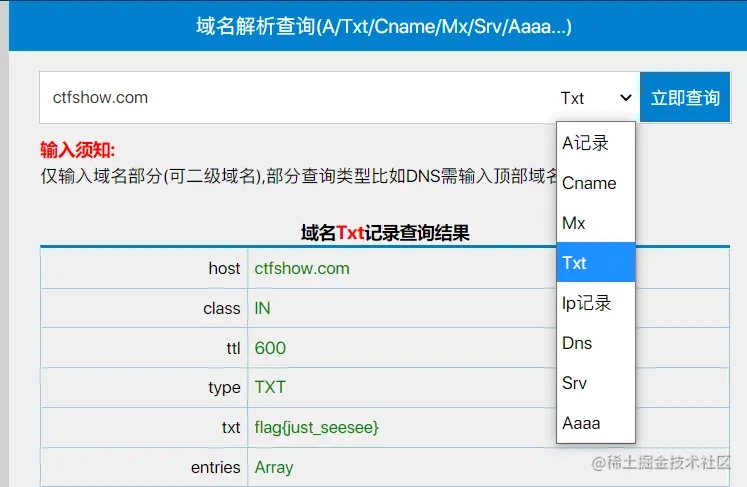
Task: Choose Dns option in the dropdown list
Action: point(596,343)
